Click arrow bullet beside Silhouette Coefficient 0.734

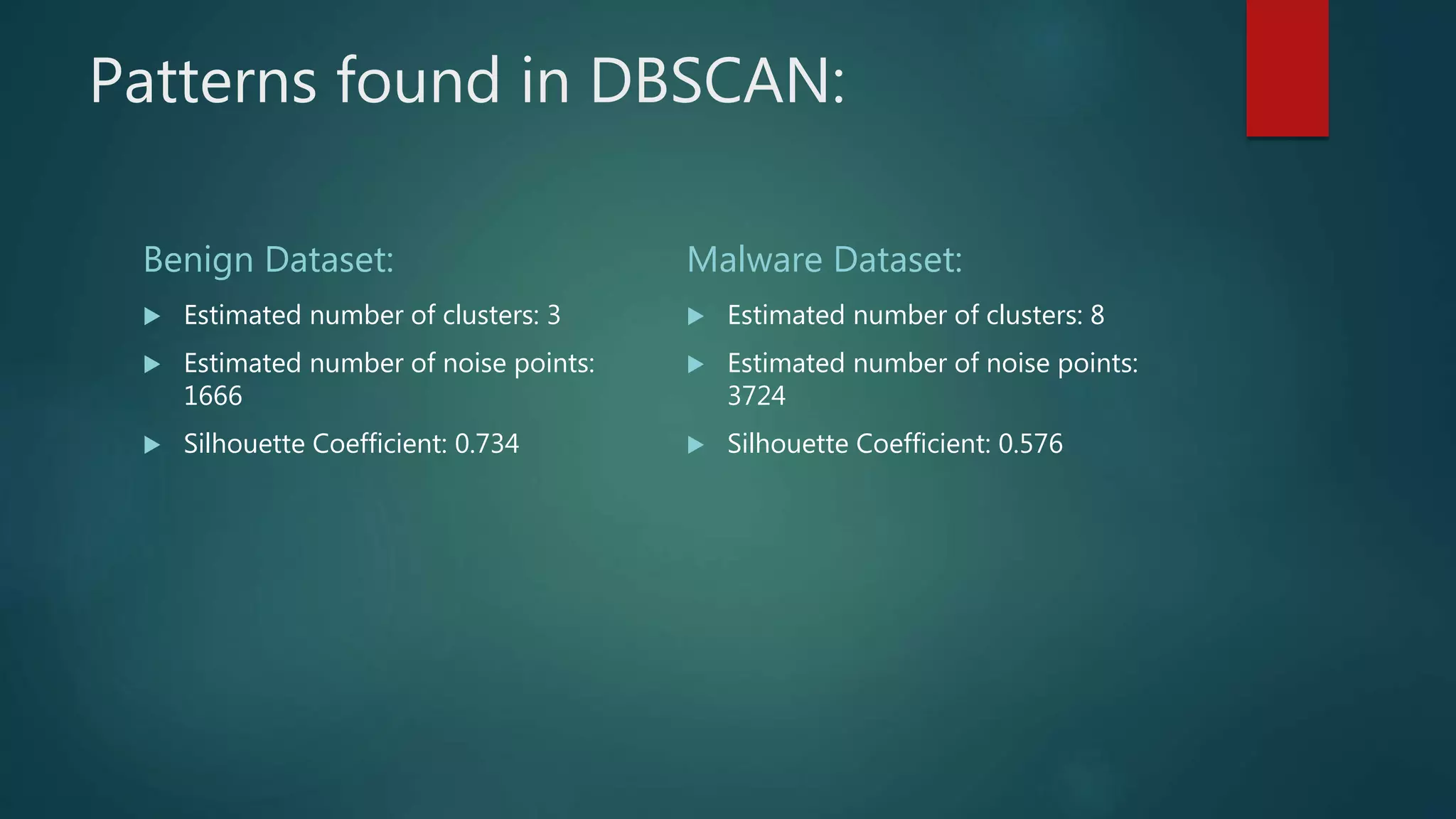152,445
